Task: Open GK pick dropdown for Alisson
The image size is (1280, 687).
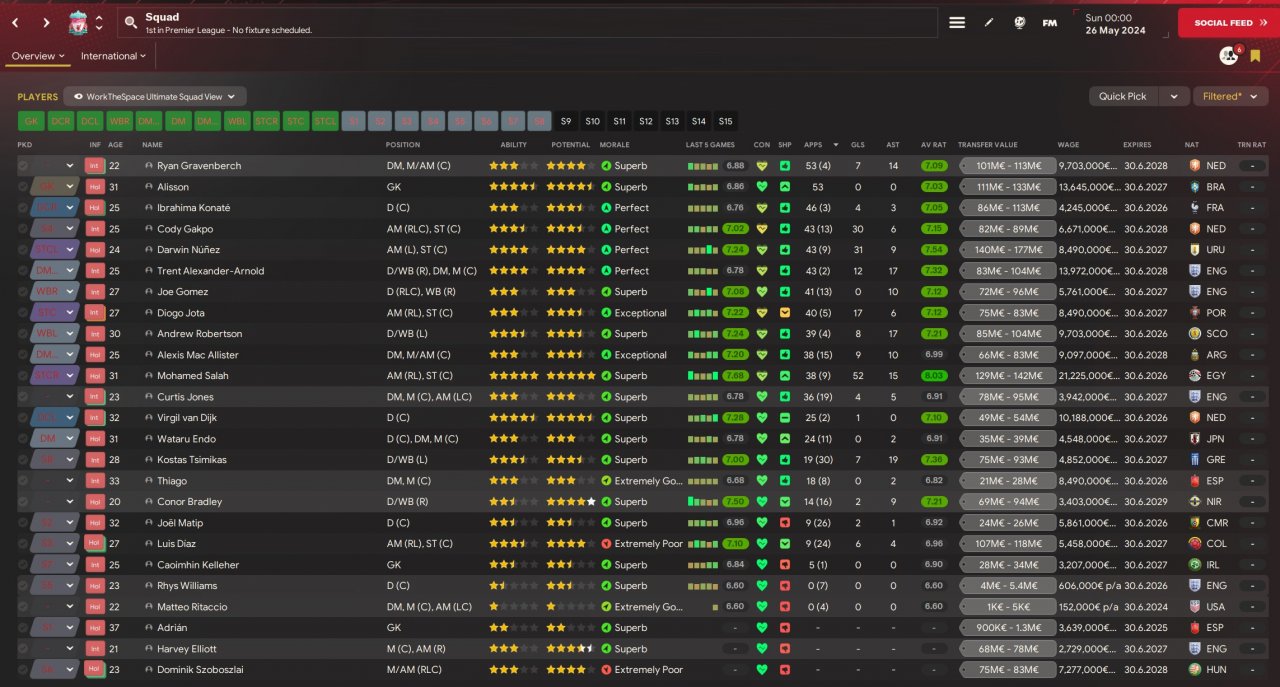Action: tap(70, 187)
